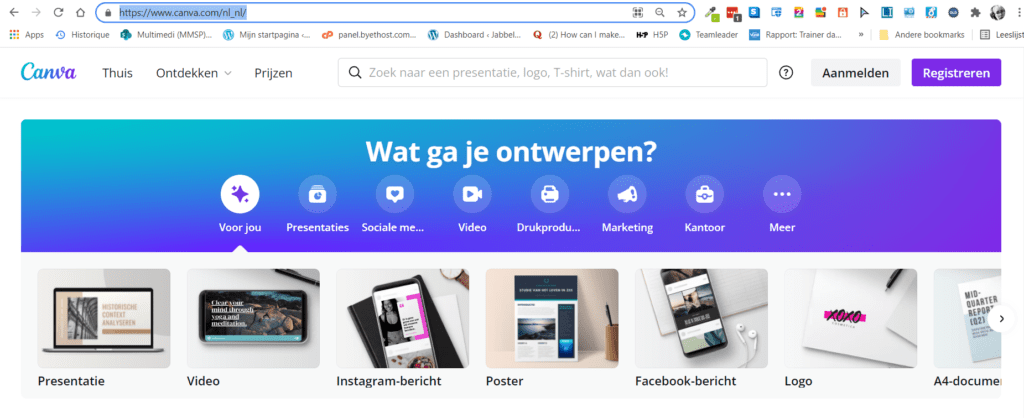Open the H5P bookmark
1024x418 pixels.
(x=652, y=35)
